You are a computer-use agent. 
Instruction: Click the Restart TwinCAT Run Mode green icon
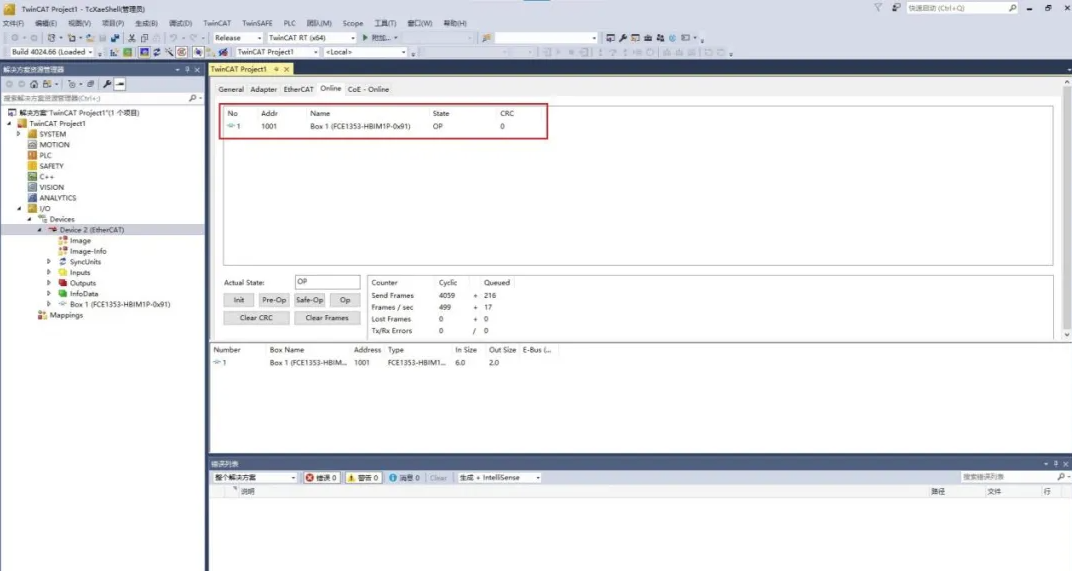(x=127, y=52)
